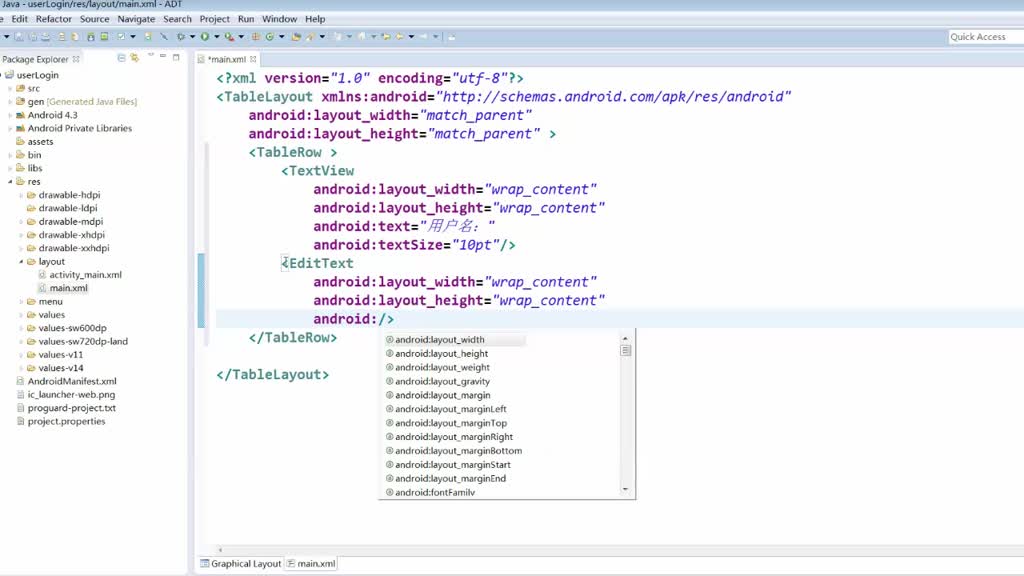Screen dimensions: 1024x576
Task: Select AndroidManifest.xml in the tree
Action: 72,381
